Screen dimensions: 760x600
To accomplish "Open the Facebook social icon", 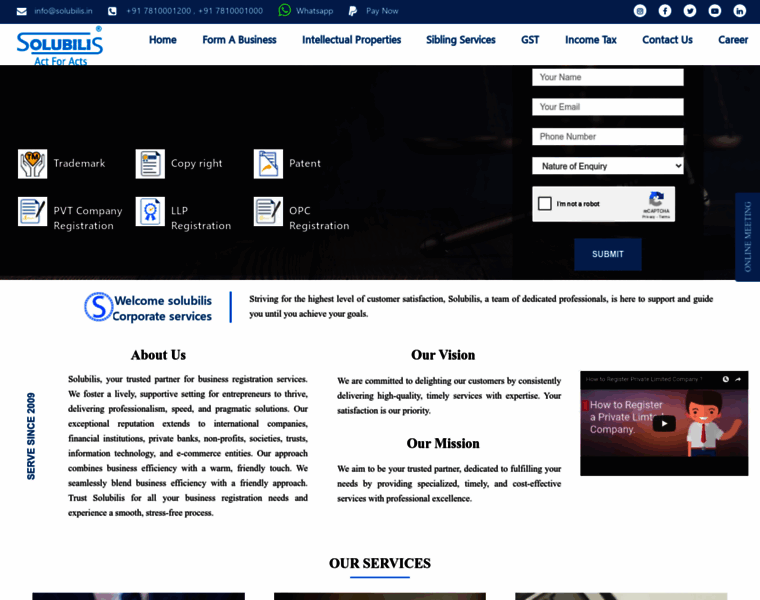I will click(x=665, y=11).
